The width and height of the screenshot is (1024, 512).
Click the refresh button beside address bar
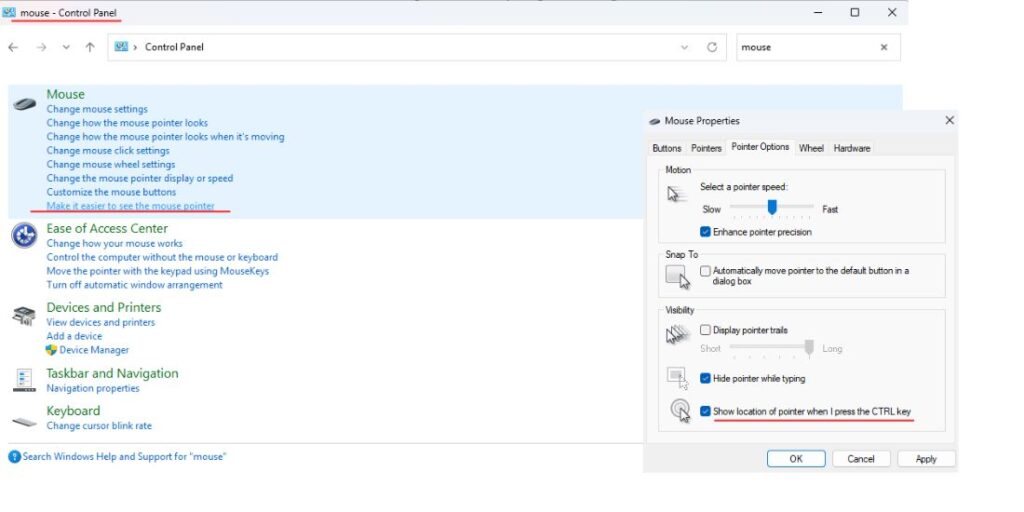click(712, 47)
